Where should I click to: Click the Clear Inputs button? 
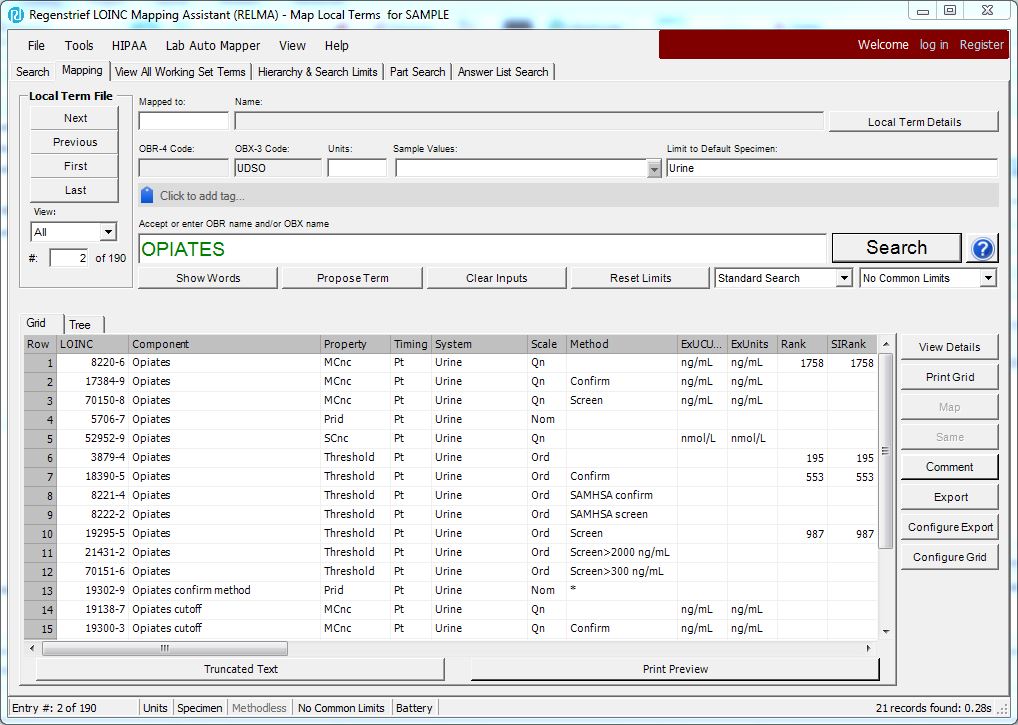coord(497,278)
